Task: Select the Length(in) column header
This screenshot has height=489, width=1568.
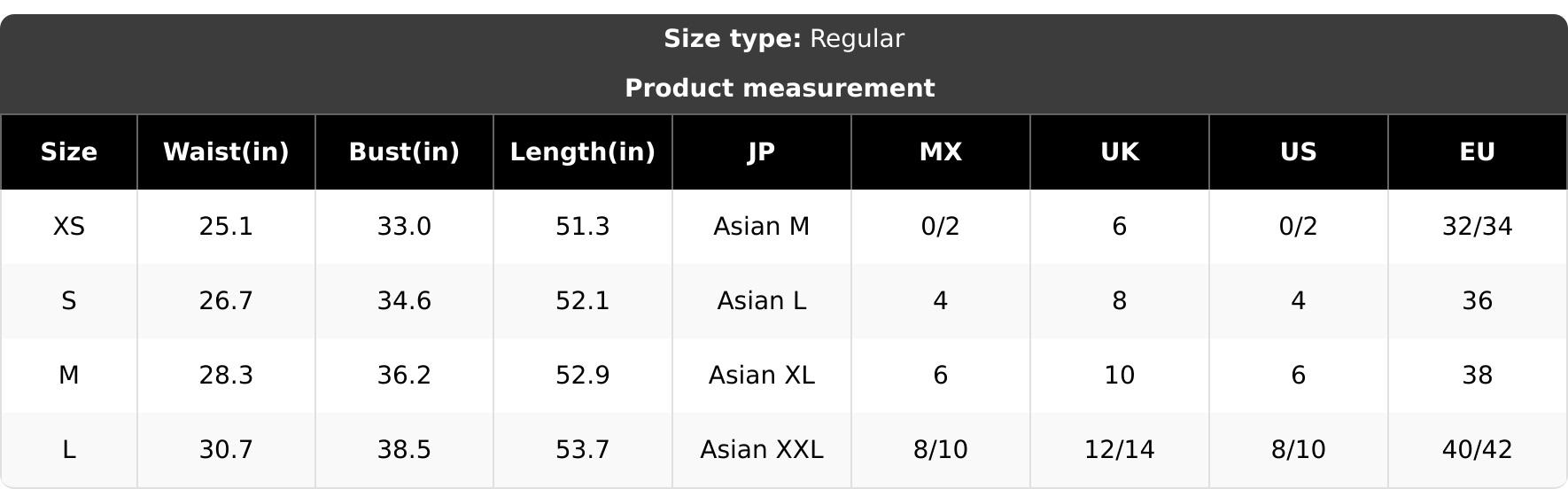Action: pyautogui.click(x=583, y=152)
